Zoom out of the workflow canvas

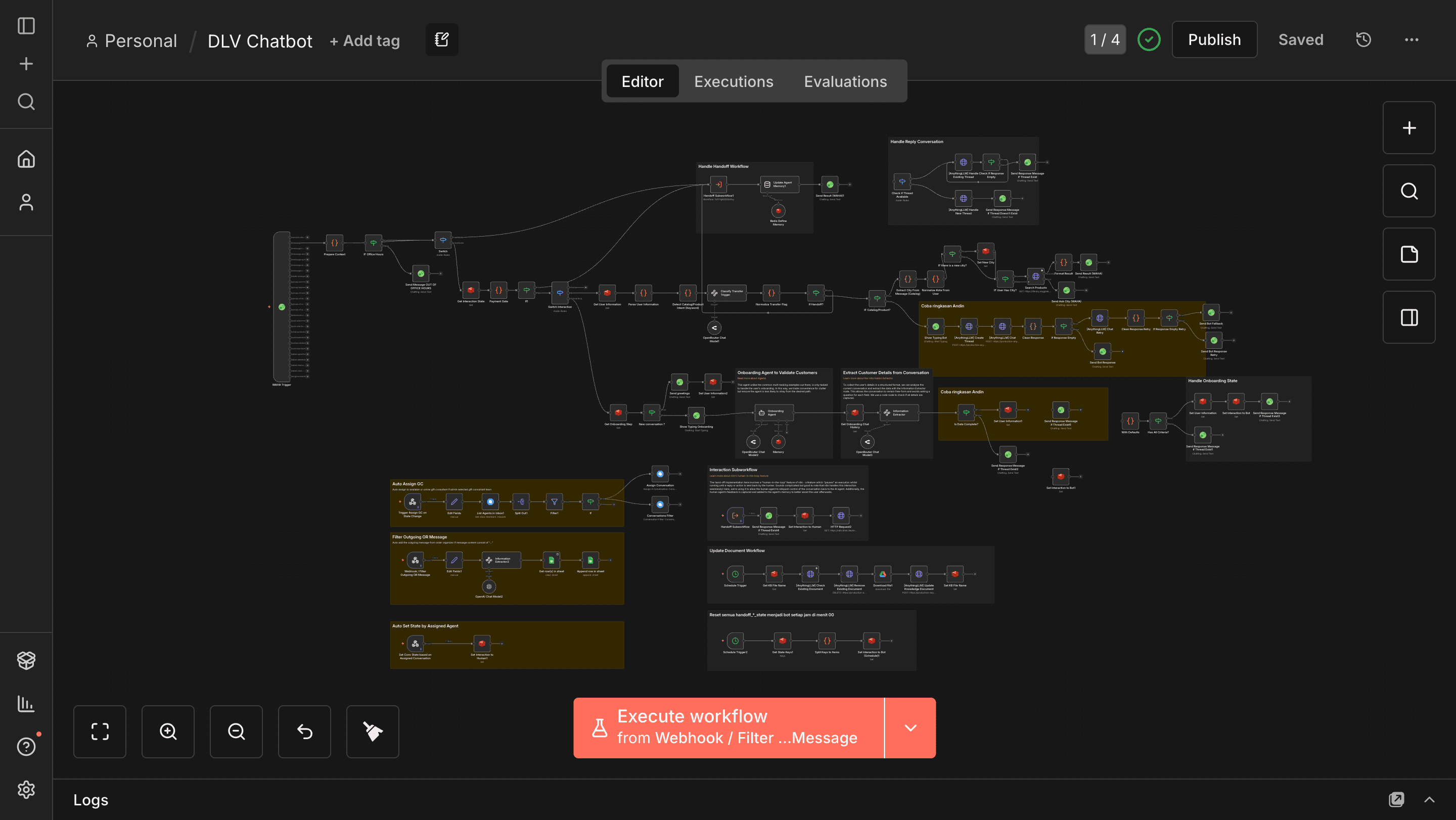(236, 731)
